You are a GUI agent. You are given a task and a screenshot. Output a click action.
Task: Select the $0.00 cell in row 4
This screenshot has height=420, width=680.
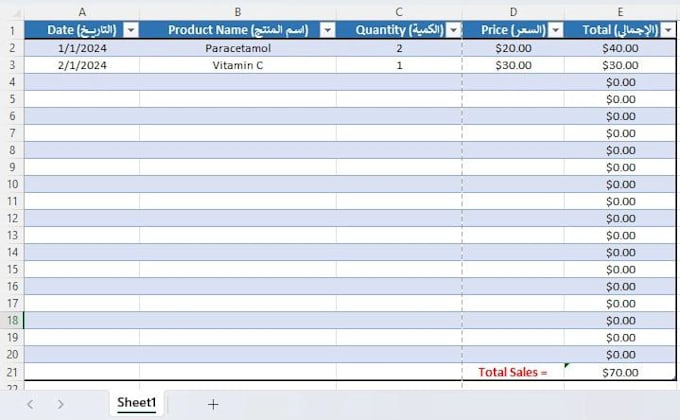point(620,82)
